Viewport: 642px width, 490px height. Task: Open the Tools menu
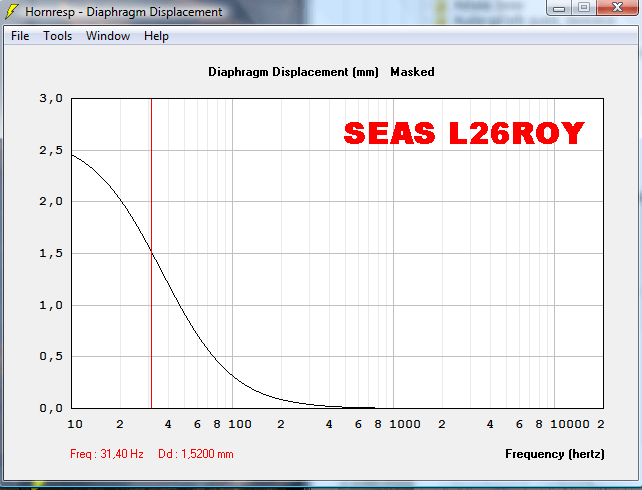(58, 36)
